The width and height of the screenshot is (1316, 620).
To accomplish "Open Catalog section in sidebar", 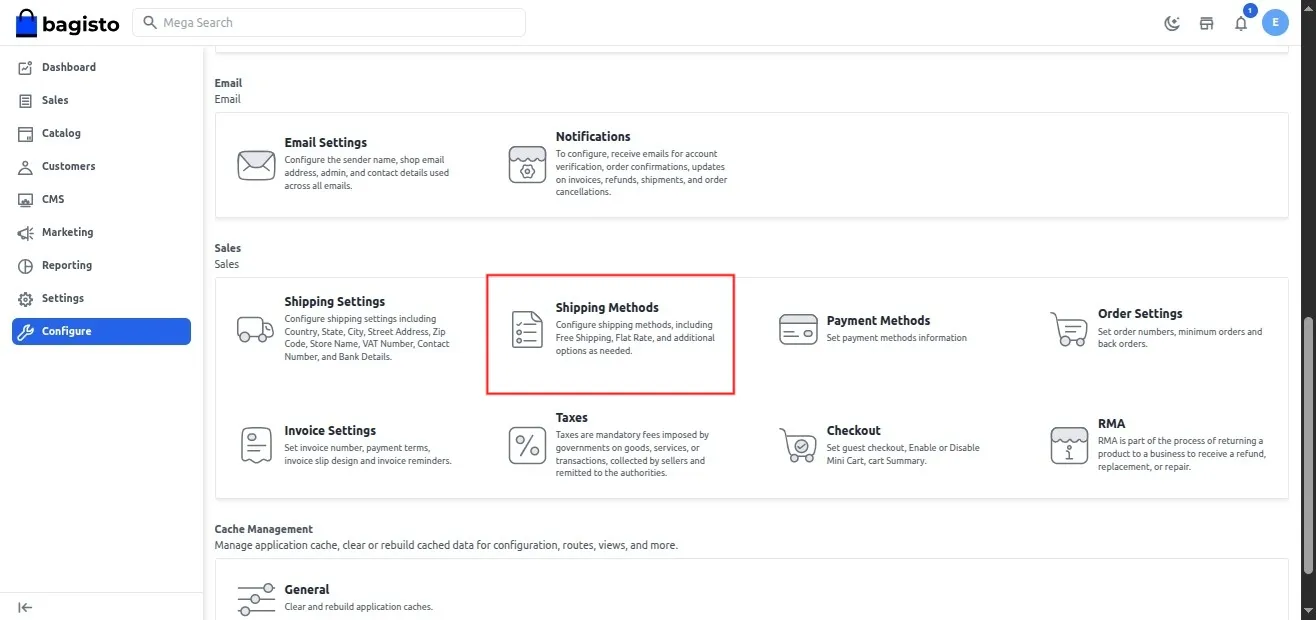I will click(61, 133).
